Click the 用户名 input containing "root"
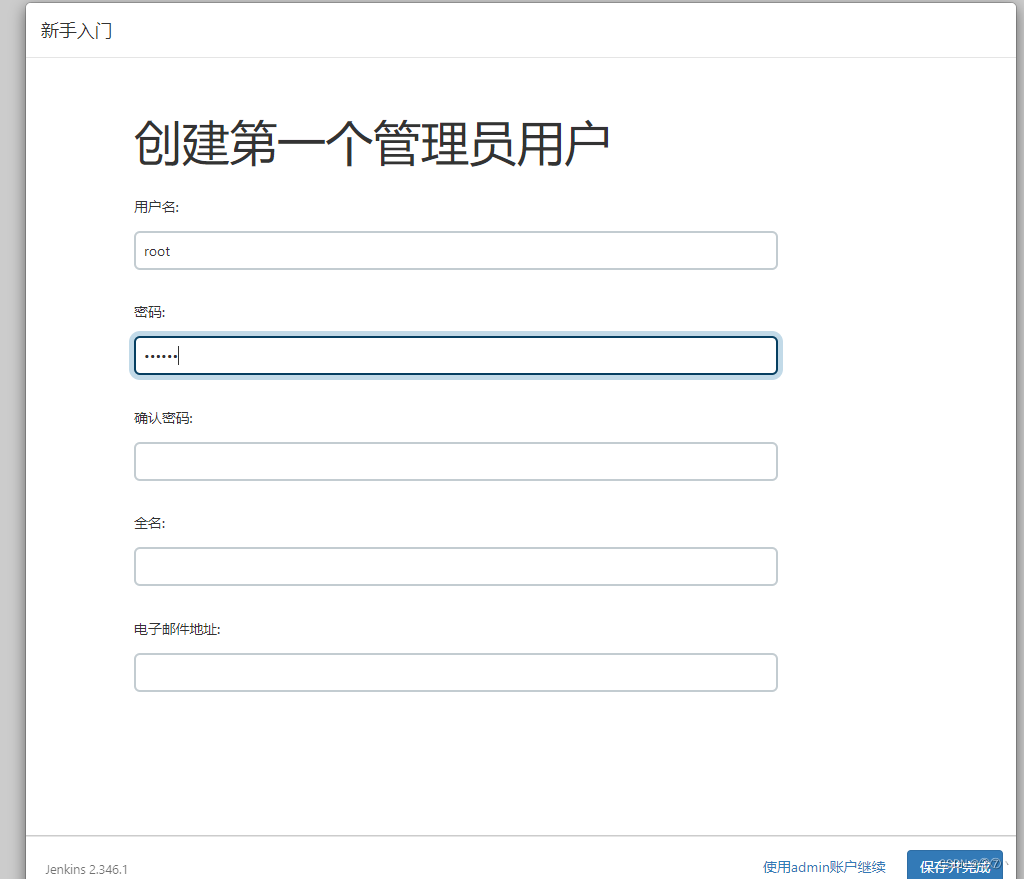This screenshot has width=1024, height=879. coord(455,250)
